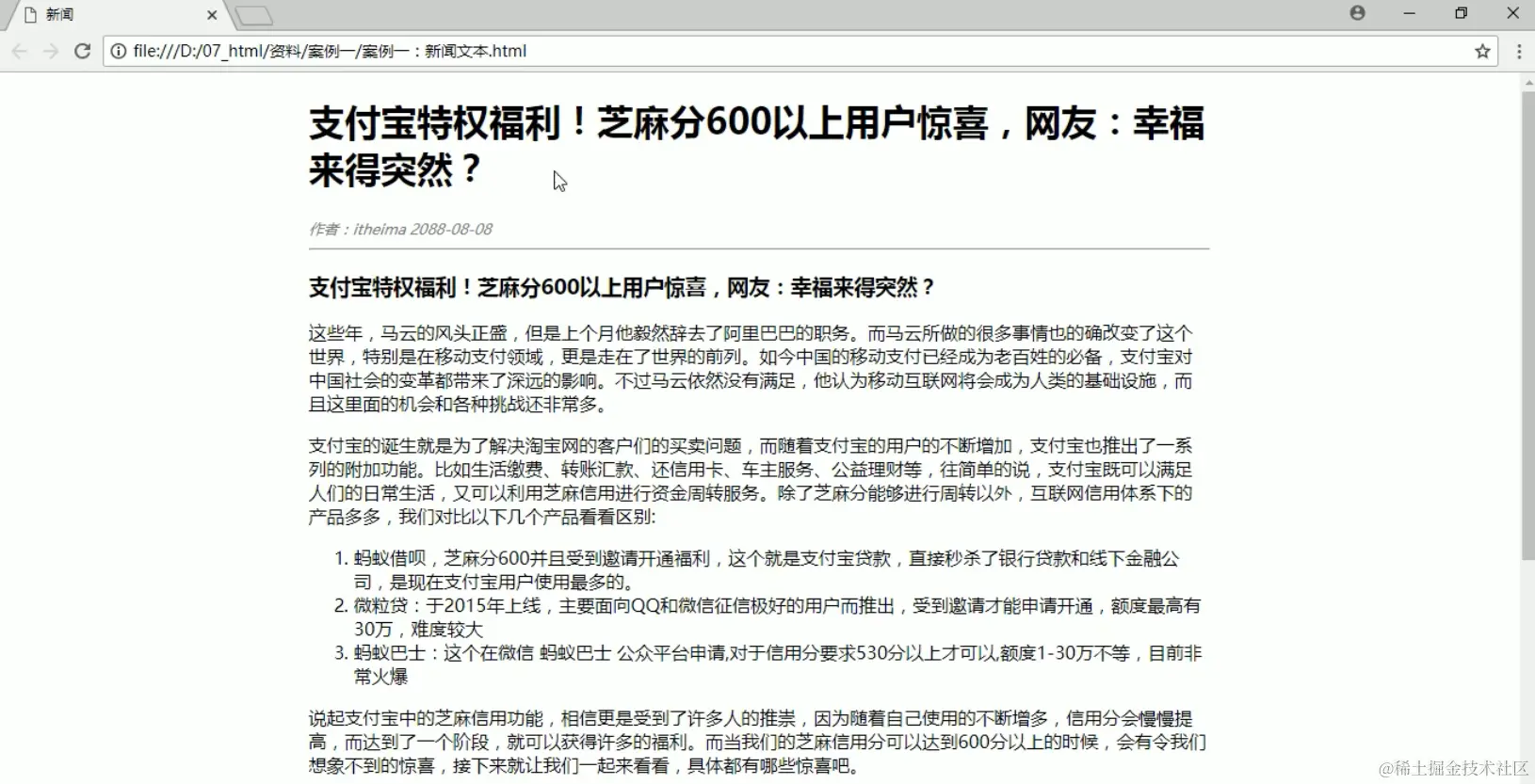The image size is (1535, 784).
Task: Click the page vertical scrollbar thumb
Action: [1527, 326]
